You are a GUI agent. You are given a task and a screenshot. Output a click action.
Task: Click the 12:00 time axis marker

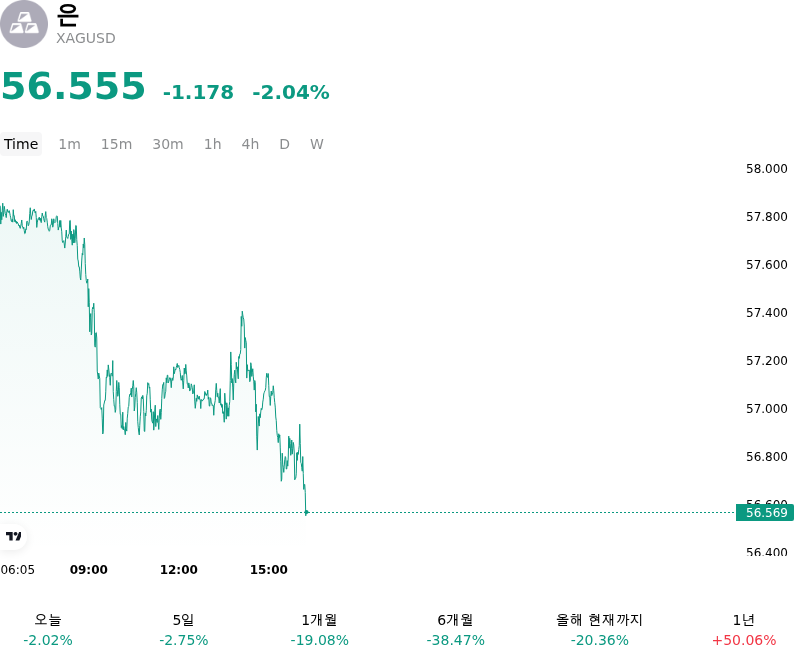tap(179, 570)
